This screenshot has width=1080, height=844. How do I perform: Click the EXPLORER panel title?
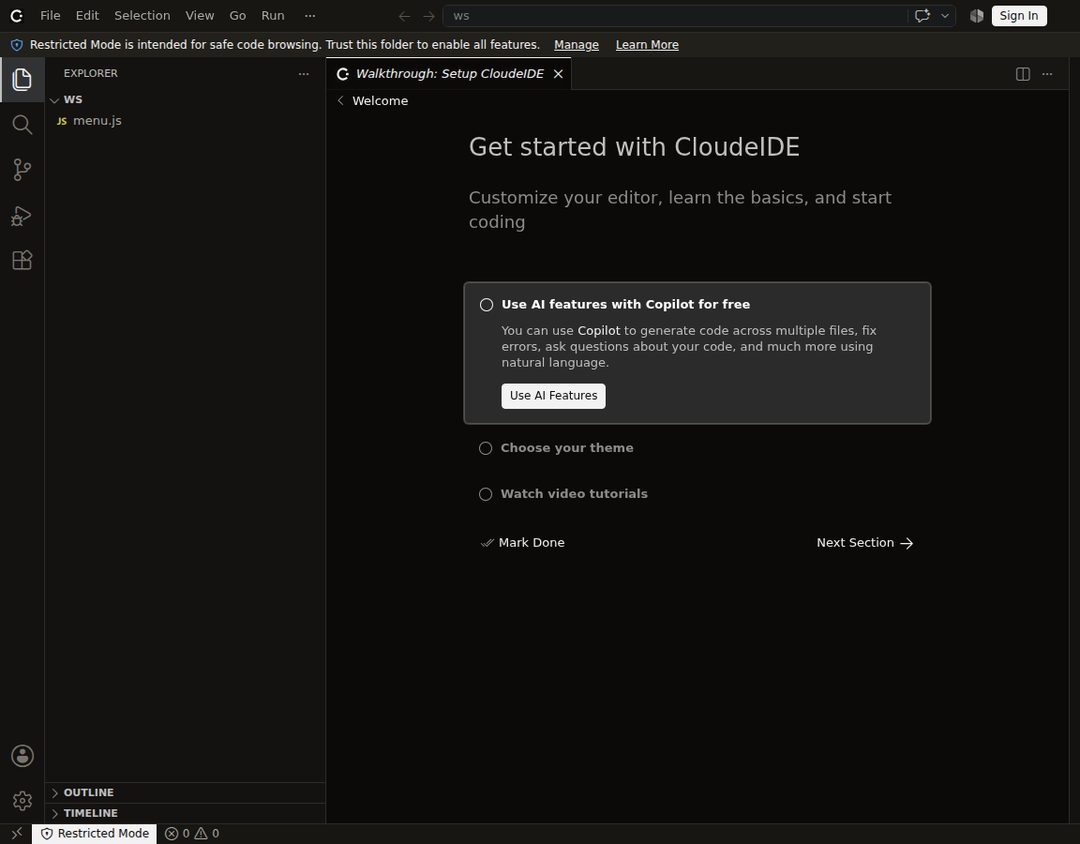click(x=91, y=74)
